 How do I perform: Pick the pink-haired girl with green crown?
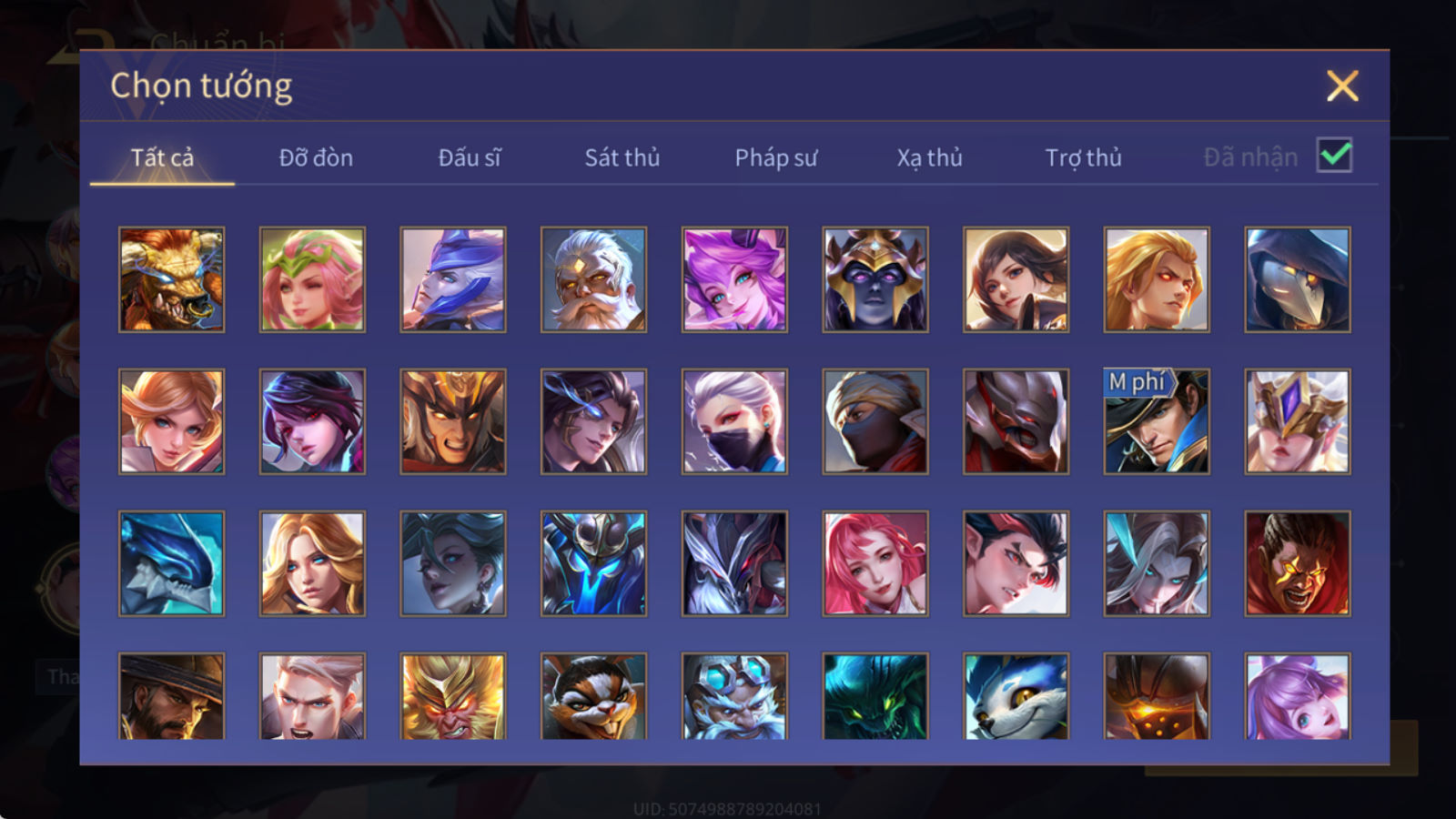312,279
